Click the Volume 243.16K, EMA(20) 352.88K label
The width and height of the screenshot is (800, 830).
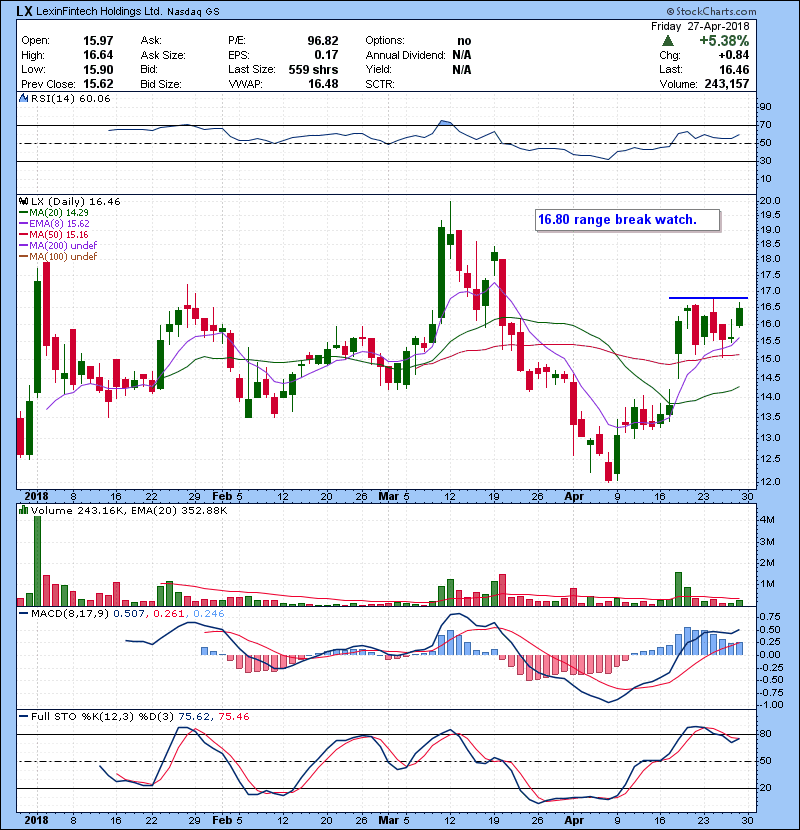pos(129,510)
